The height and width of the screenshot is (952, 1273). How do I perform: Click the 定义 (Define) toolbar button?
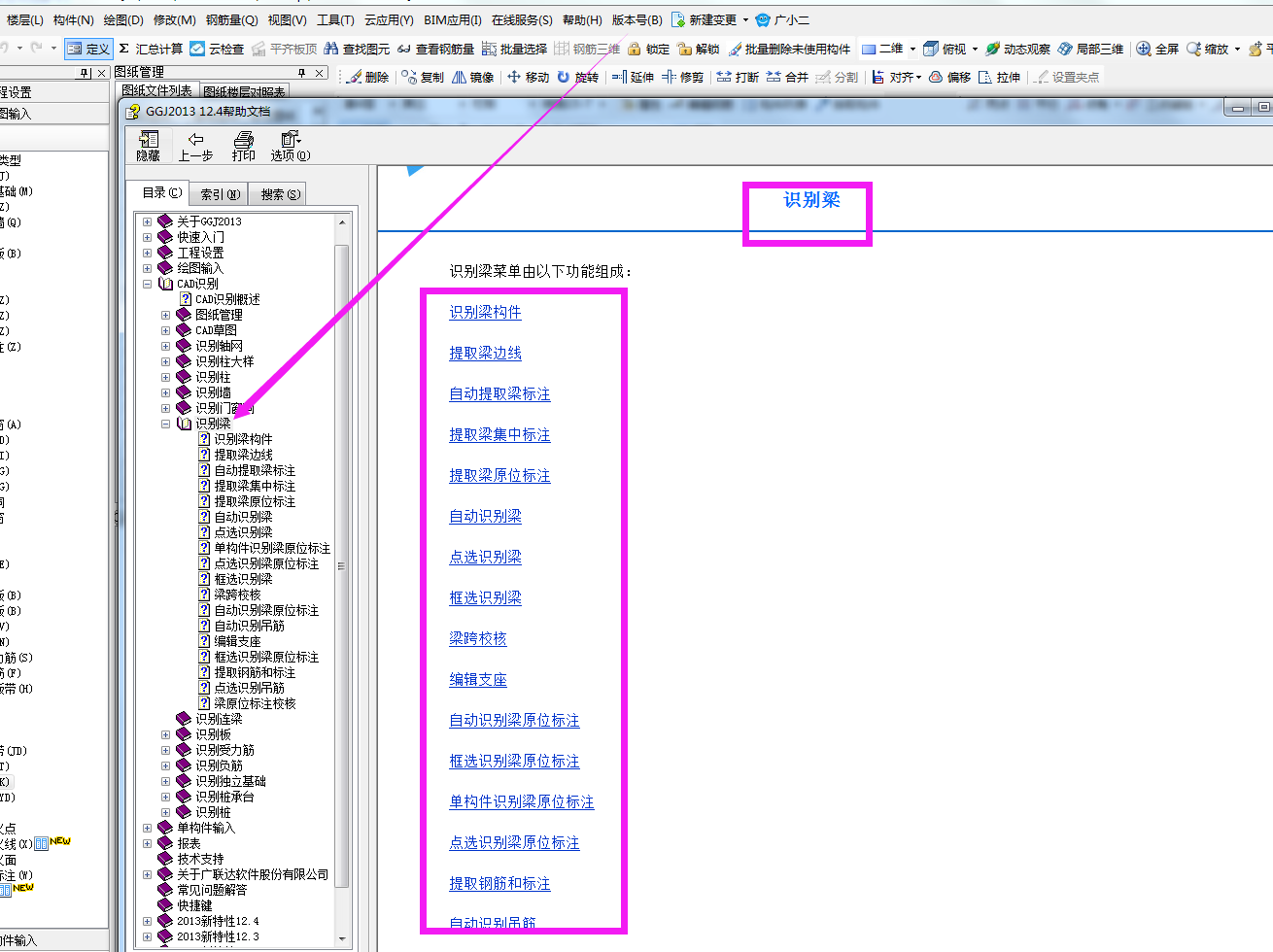click(89, 49)
